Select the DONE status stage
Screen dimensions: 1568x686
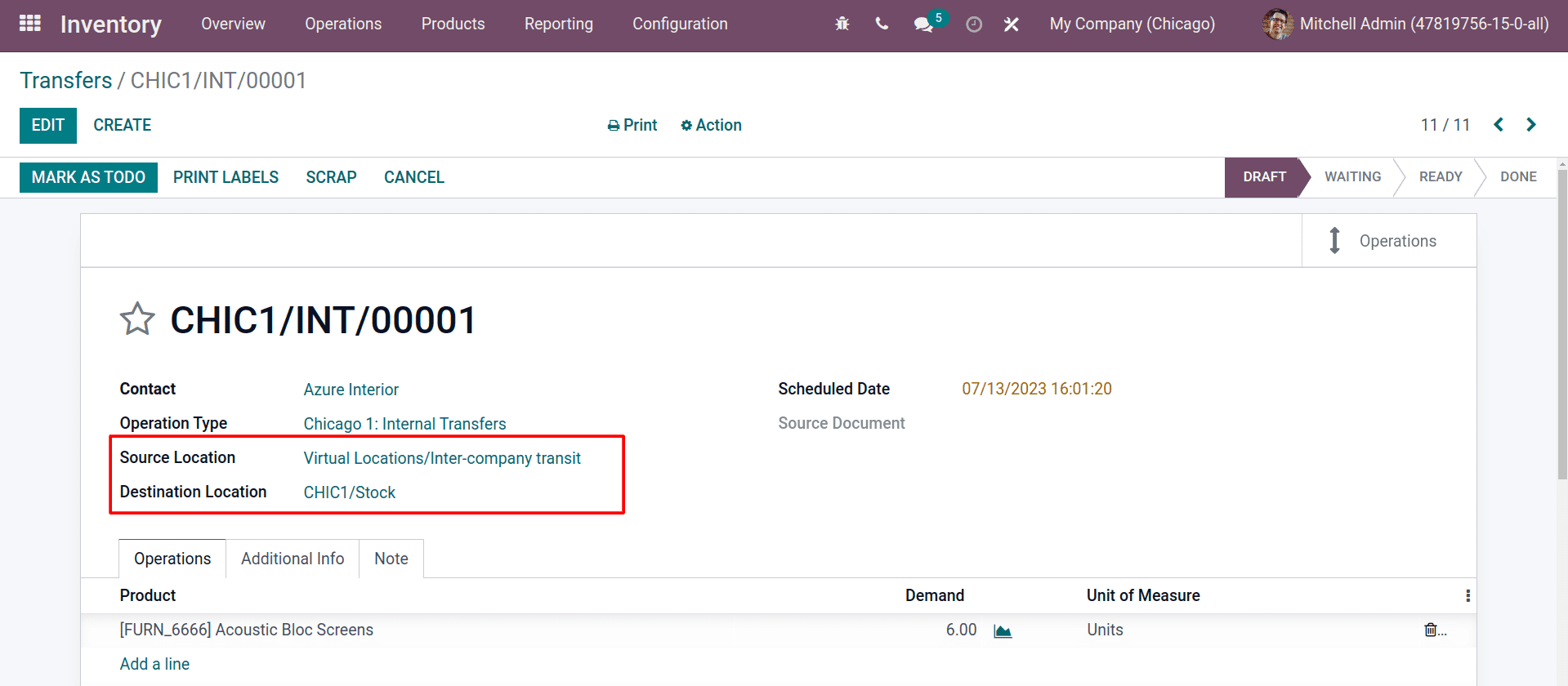point(1518,177)
